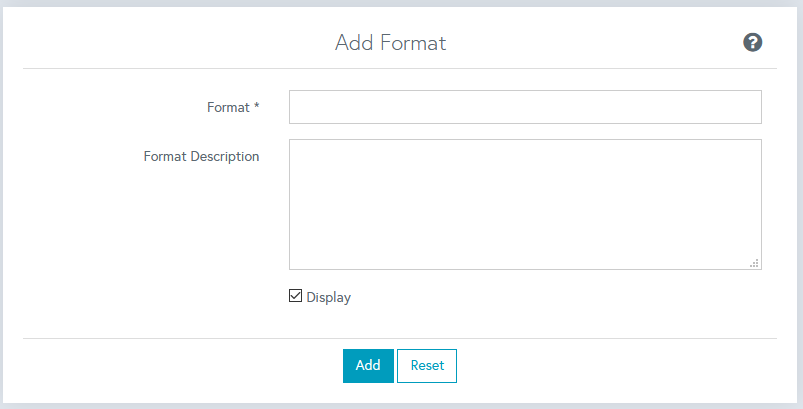The image size is (803, 409).
Task: Click the Add Format heading
Action: pos(390,43)
